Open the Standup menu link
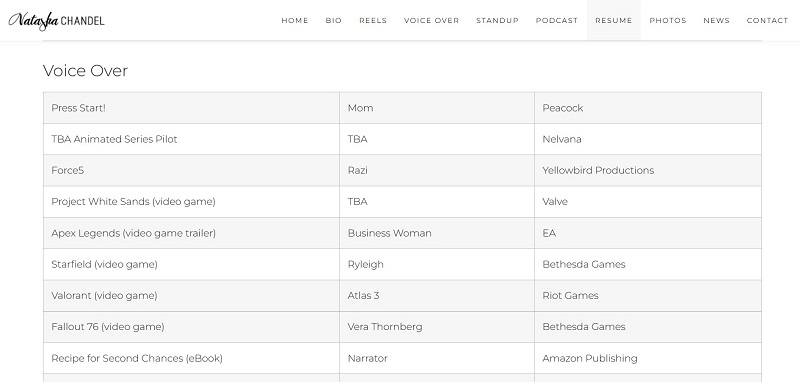The width and height of the screenshot is (800, 382). (497, 20)
